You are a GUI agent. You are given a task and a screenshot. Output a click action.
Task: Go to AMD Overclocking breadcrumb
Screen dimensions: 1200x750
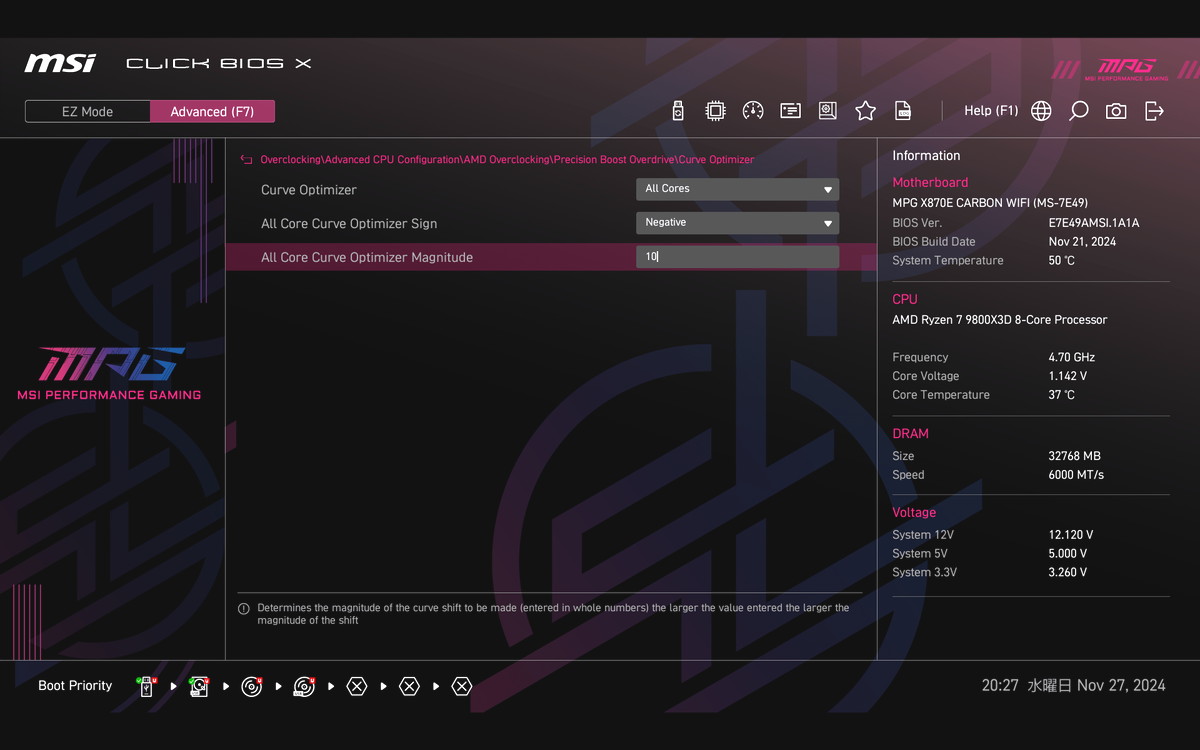point(506,160)
